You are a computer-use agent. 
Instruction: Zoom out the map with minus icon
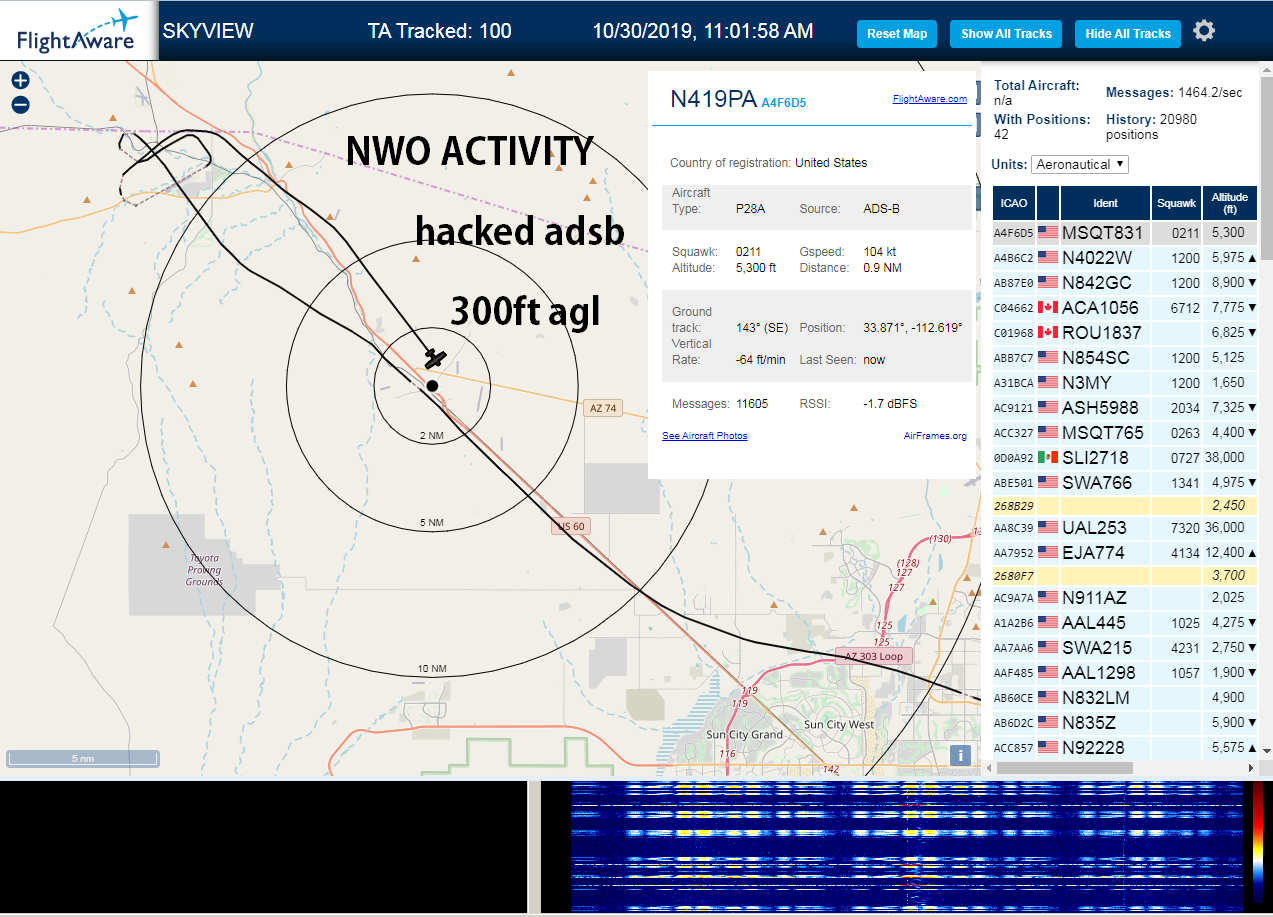coord(20,104)
